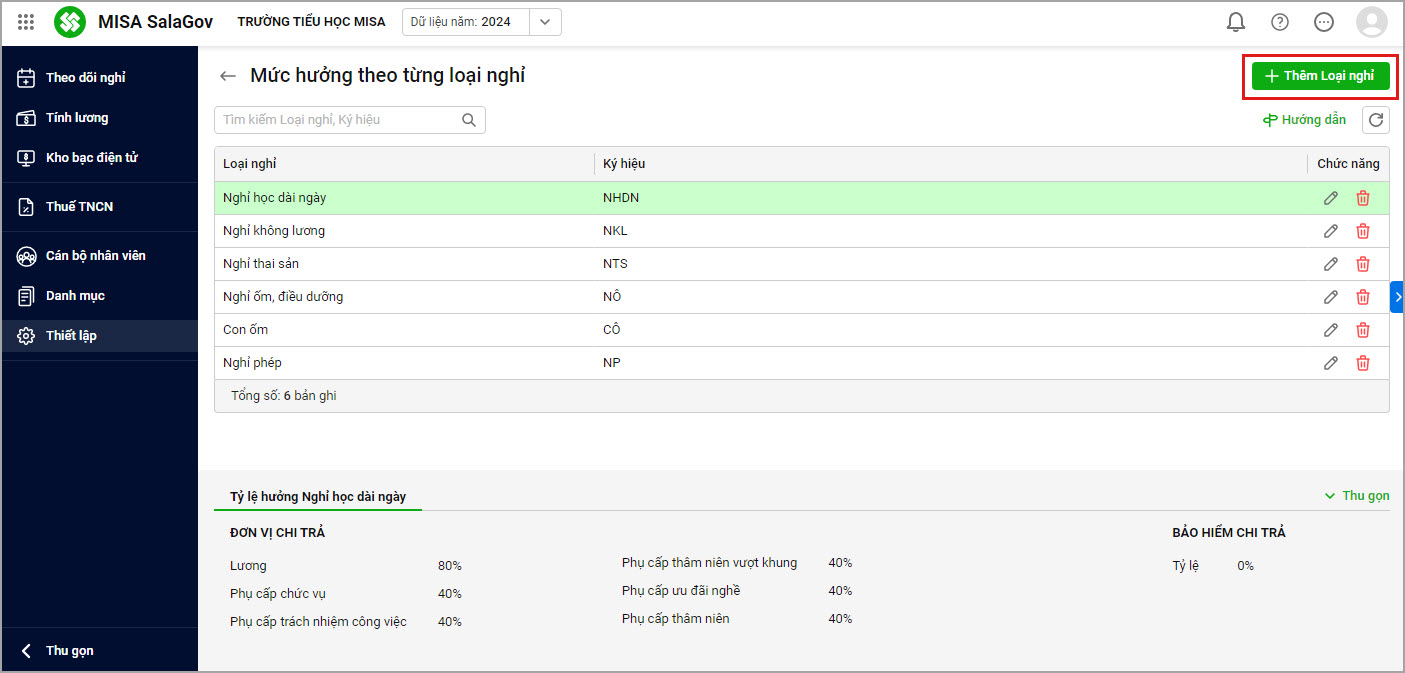Collapse the ratio panel with Thu gọn
Viewport: 1405px width, 673px height.
click(1357, 496)
